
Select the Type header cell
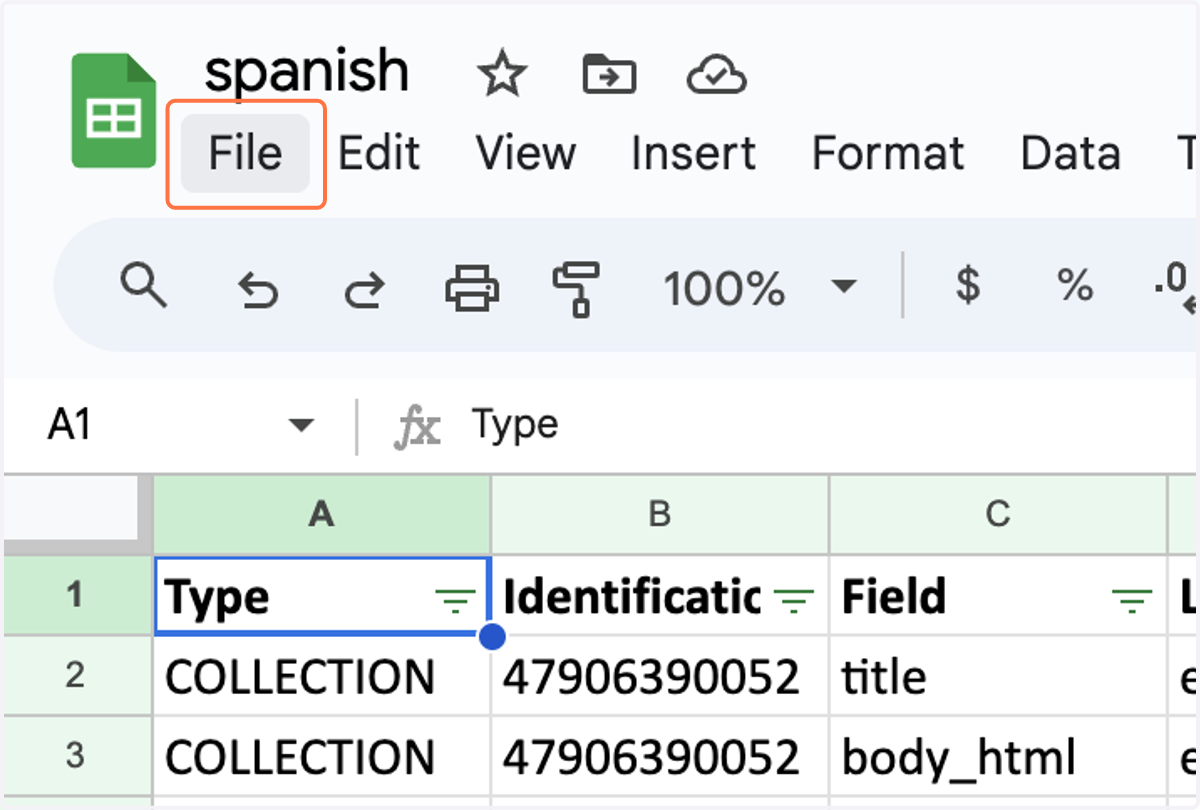[x=321, y=596]
